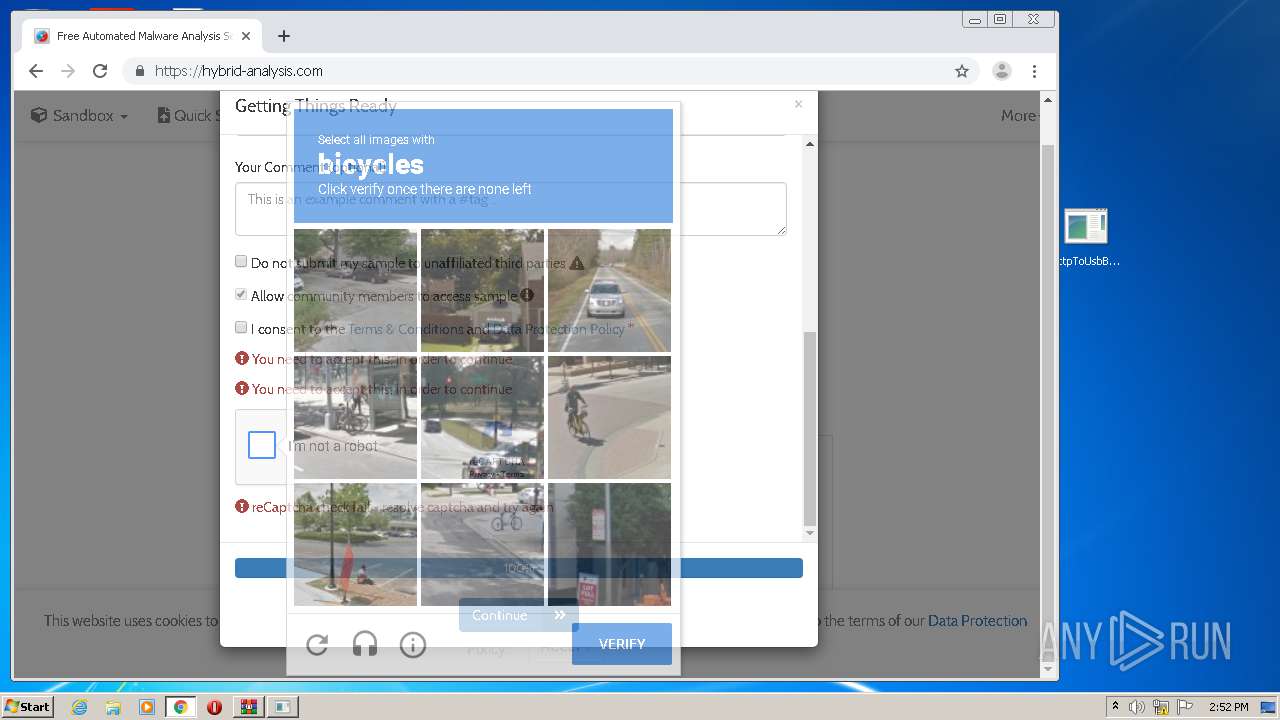Click the 2:52 PM taskbar clock
This screenshot has height=720, width=1280.
tap(1229, 707)
